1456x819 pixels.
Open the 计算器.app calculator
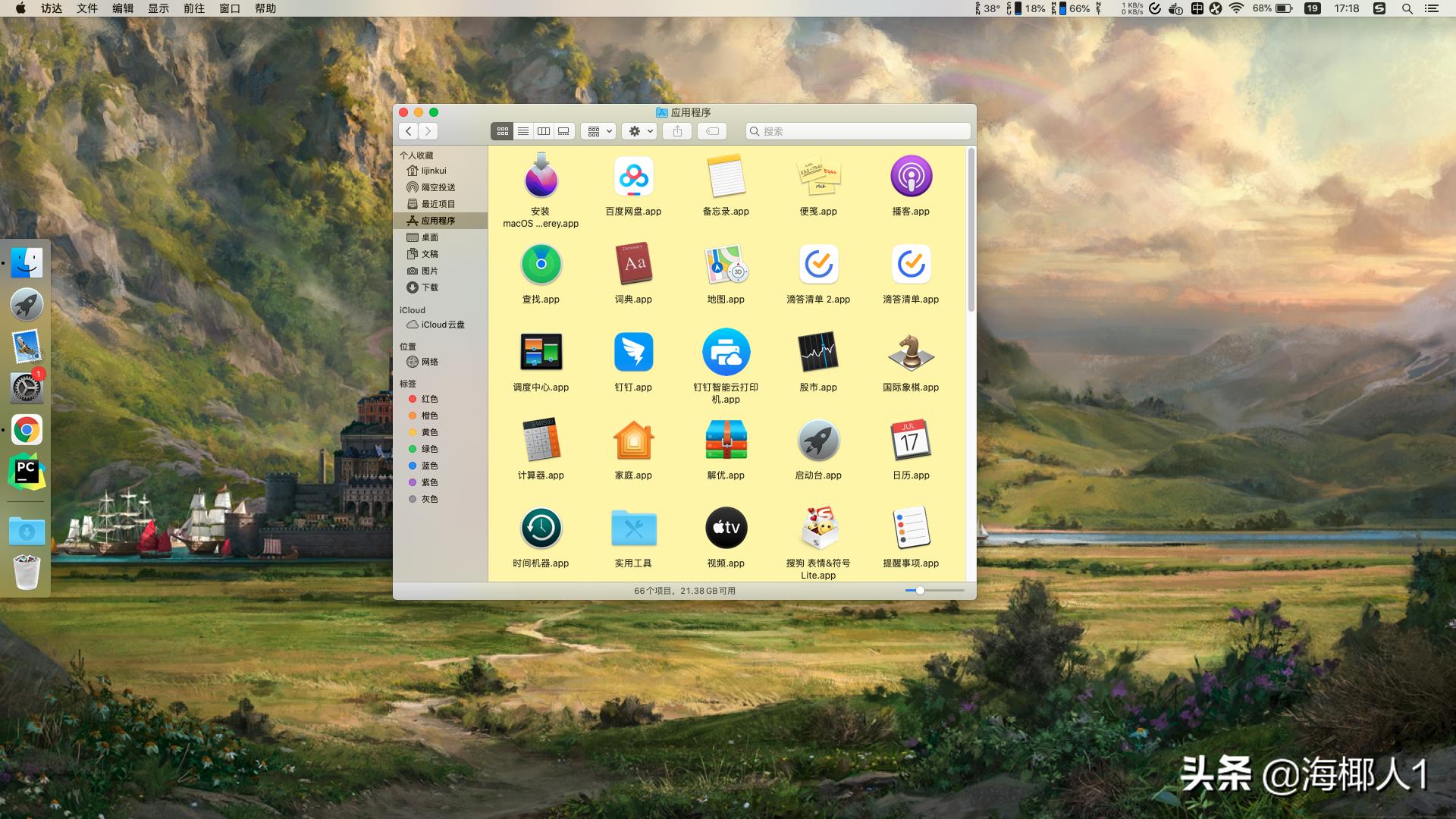pos(541,440)
